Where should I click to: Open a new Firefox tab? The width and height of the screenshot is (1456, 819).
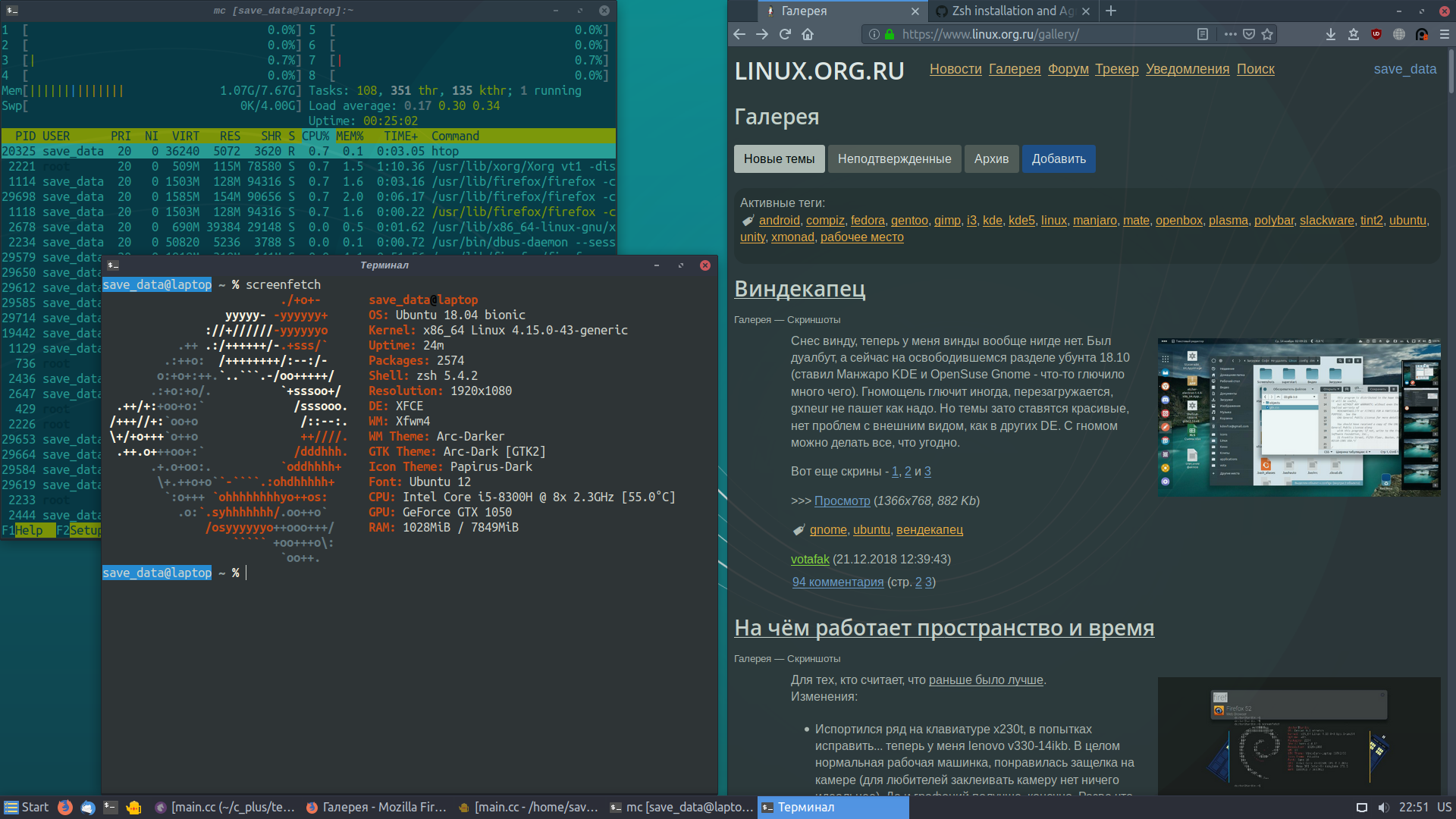(1111, 11)
